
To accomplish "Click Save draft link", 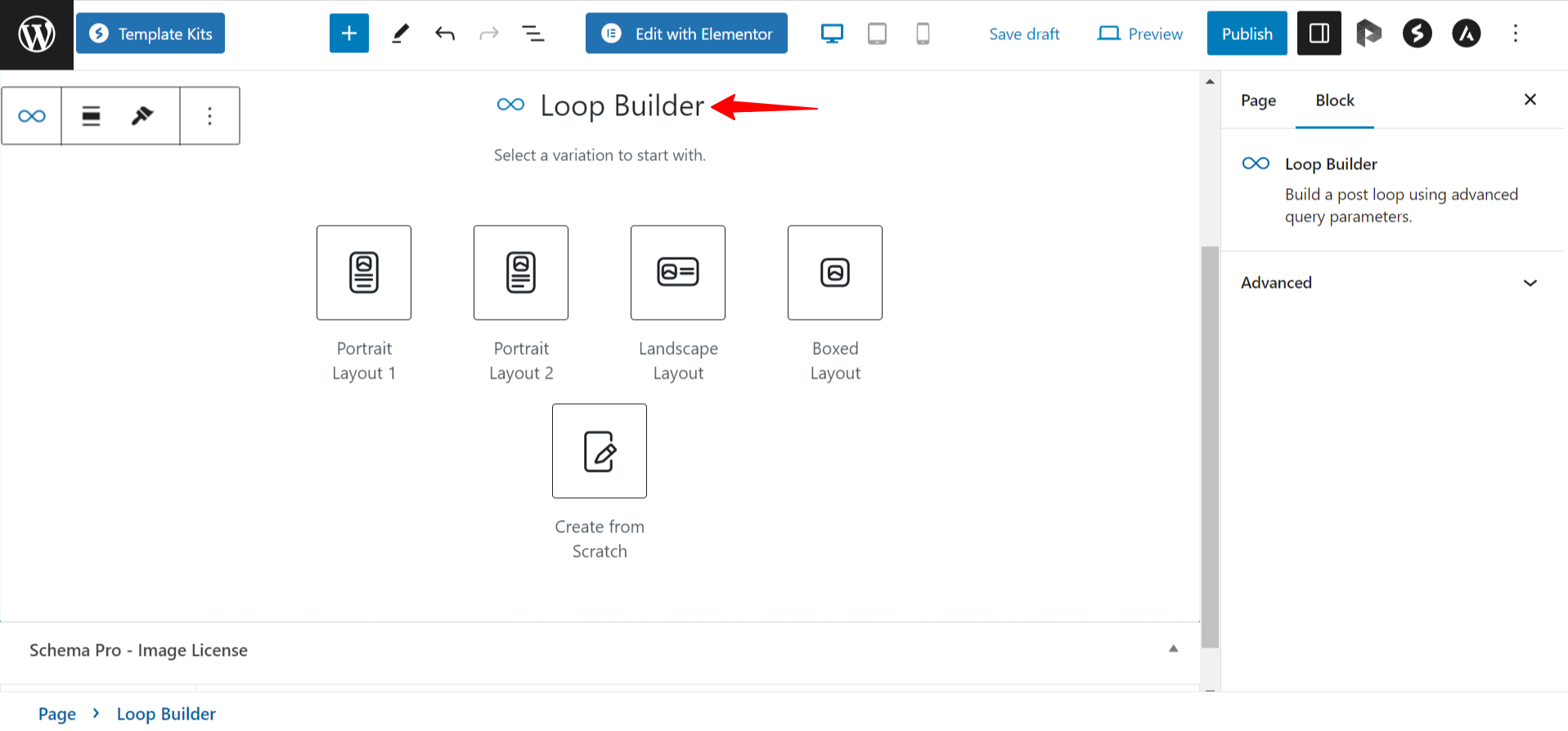I will [x=1024, y=34].
